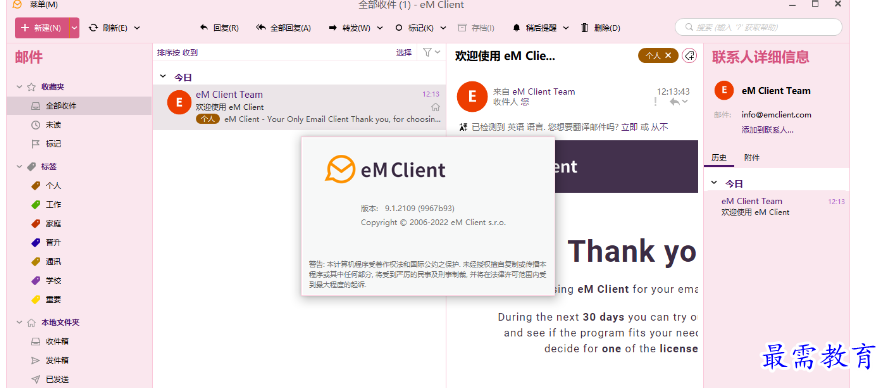Click the eM Client Team sender link in the reading pane
This screenshot has width=884, height=388.
click(543, 91)
